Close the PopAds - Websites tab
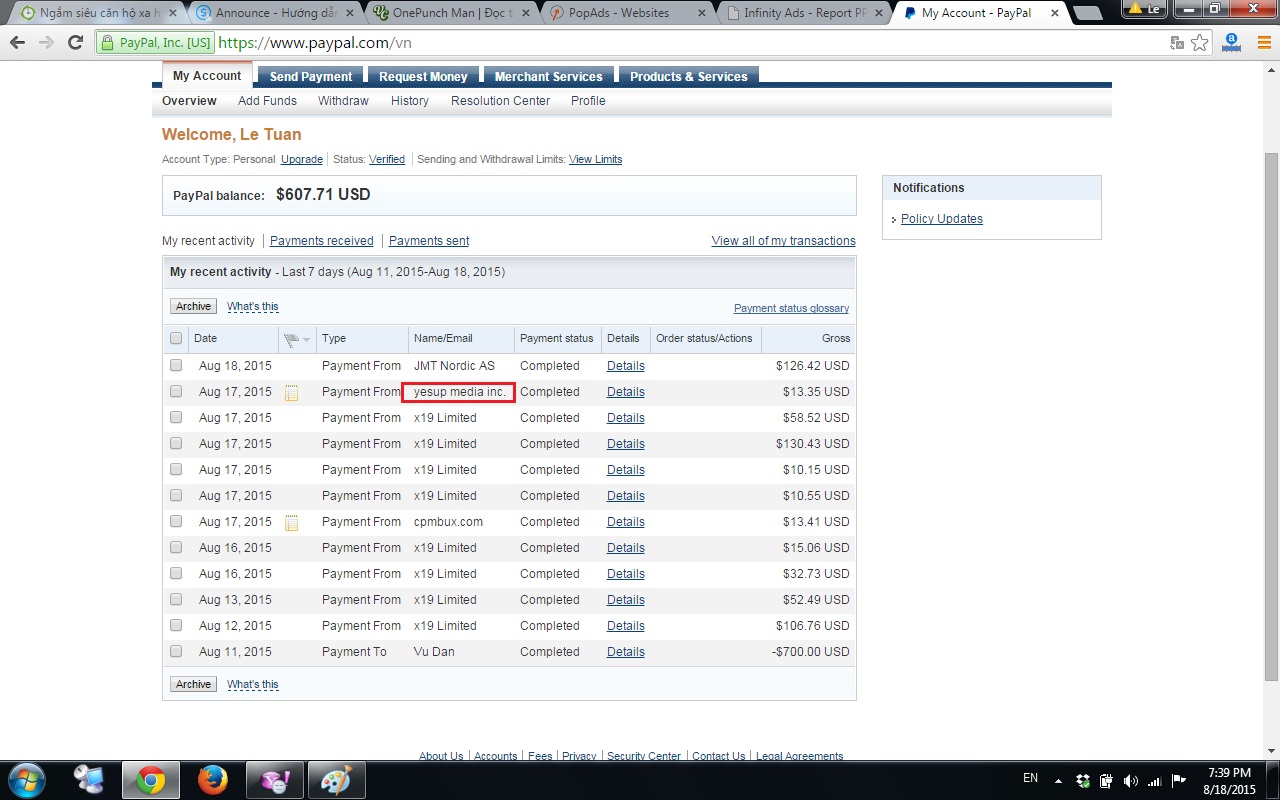The width and height of the screenshot is (1280, 800). click(700, 14)
